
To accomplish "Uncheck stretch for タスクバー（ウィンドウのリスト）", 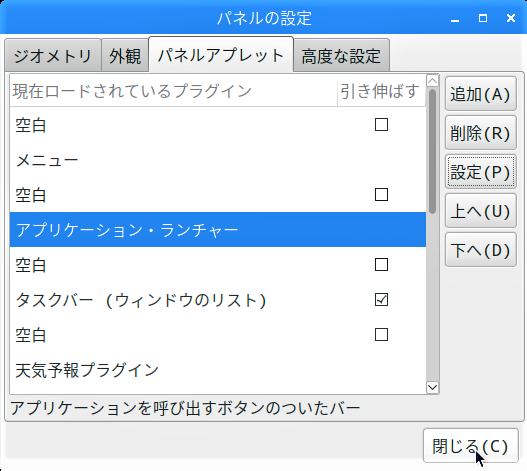I will 381,300.
